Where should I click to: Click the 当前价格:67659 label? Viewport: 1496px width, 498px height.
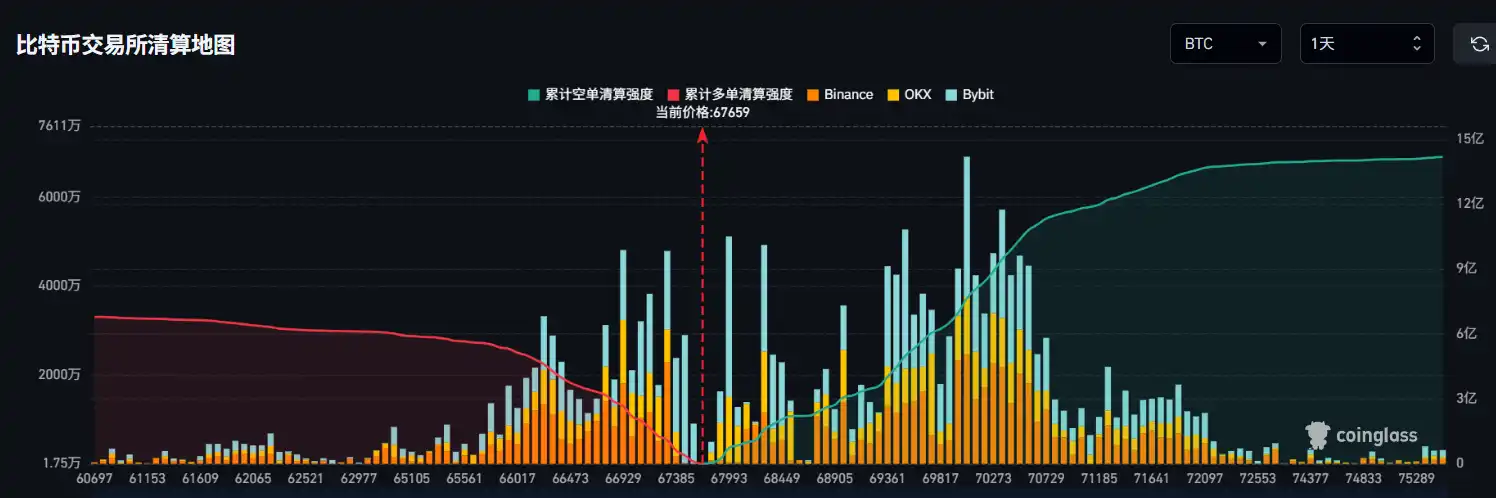(x=702, y=113)
